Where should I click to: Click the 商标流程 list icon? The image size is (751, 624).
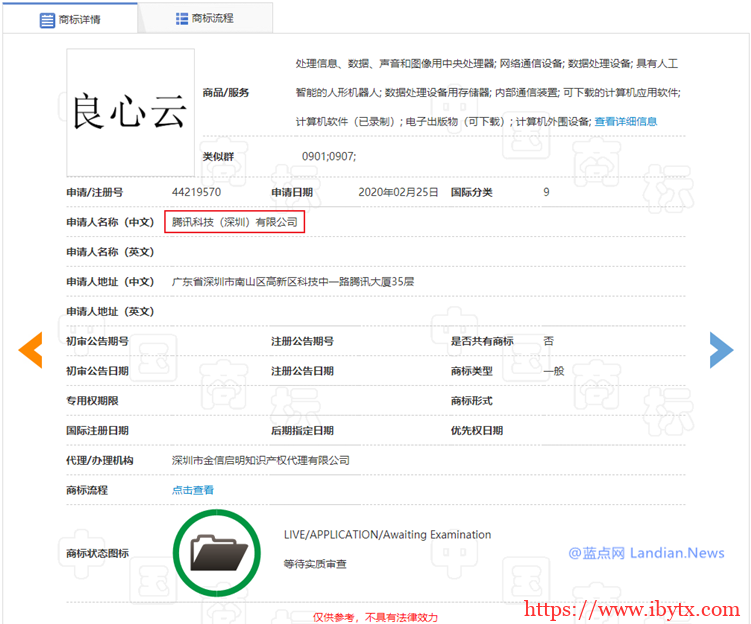(x=182, y=19)
